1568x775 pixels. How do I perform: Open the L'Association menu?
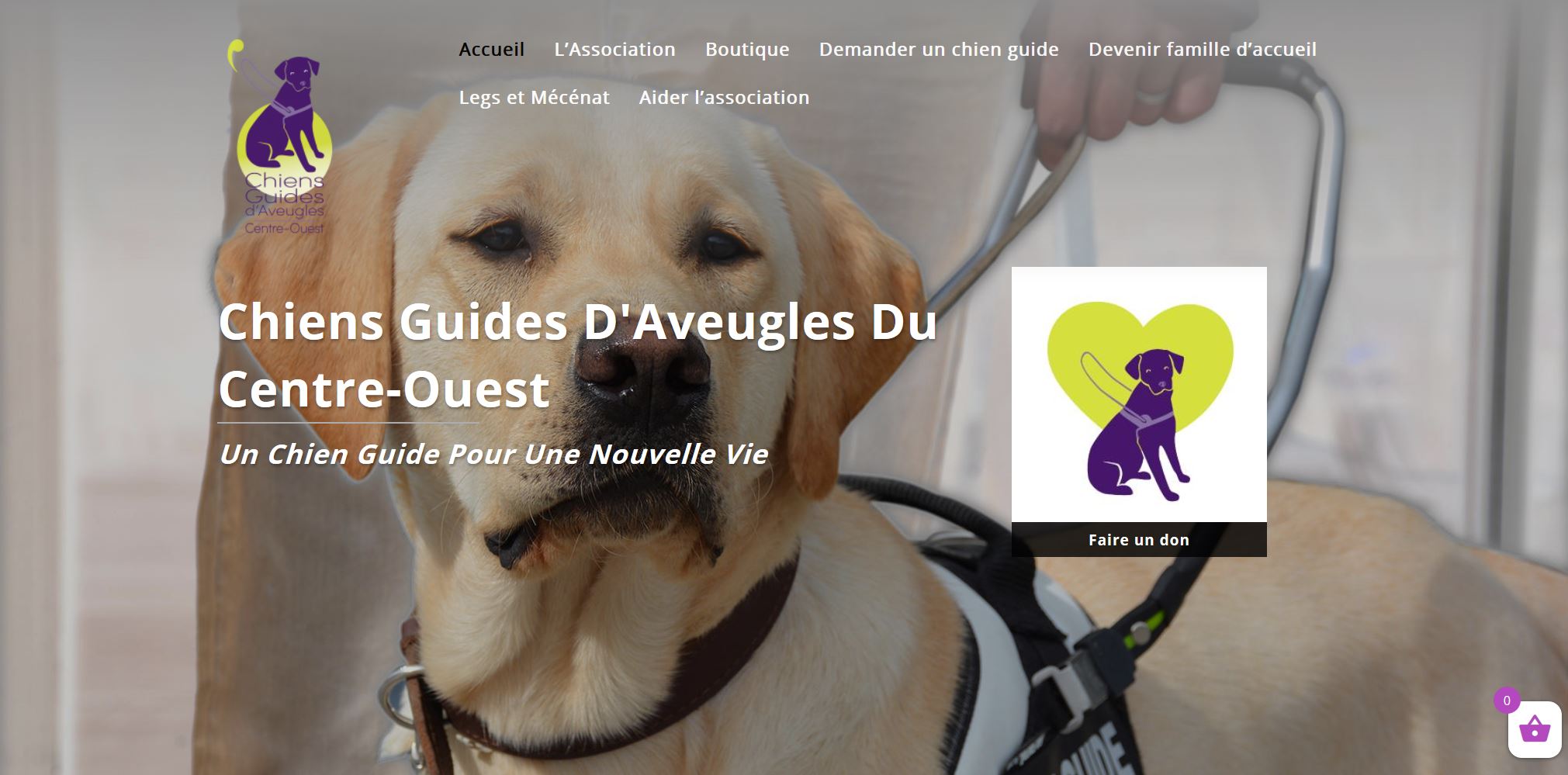tap(614, 50)
